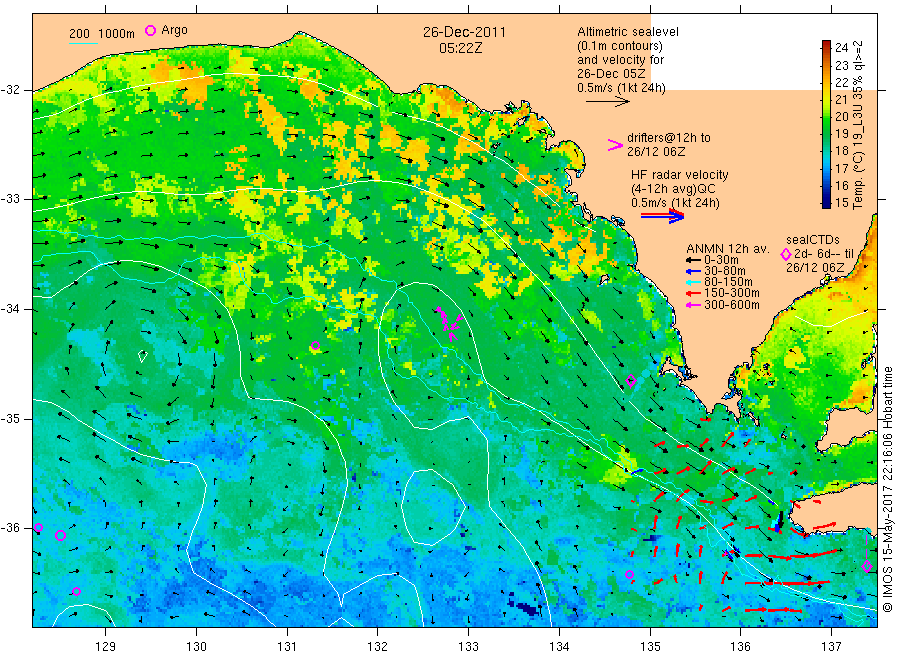Click the latitude axis label -36
The width and height of the screenshot is (900, 660).
(x=10, y=527)
